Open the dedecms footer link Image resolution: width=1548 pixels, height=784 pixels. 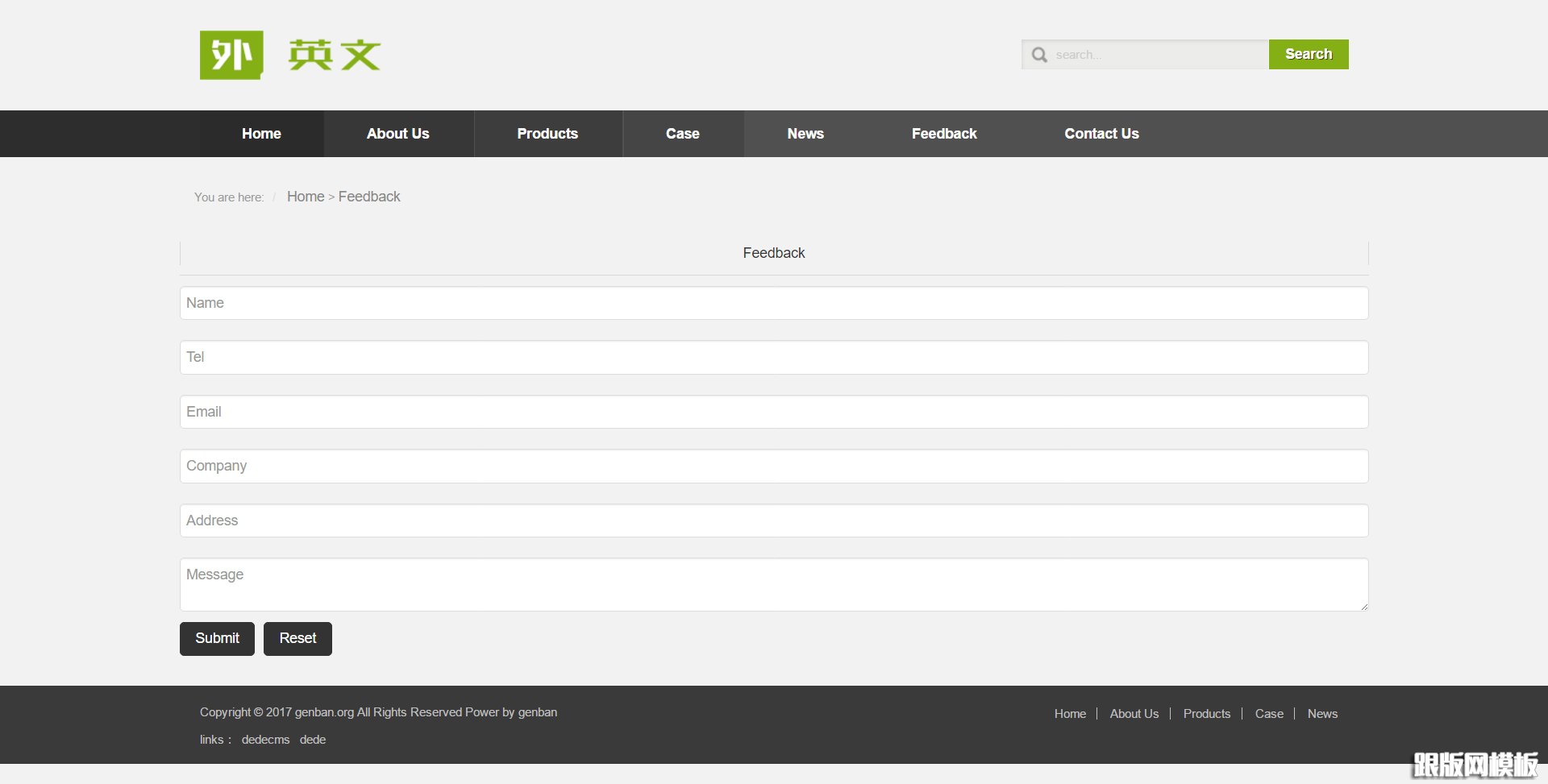pyautogui.click(x=265, y=740)
